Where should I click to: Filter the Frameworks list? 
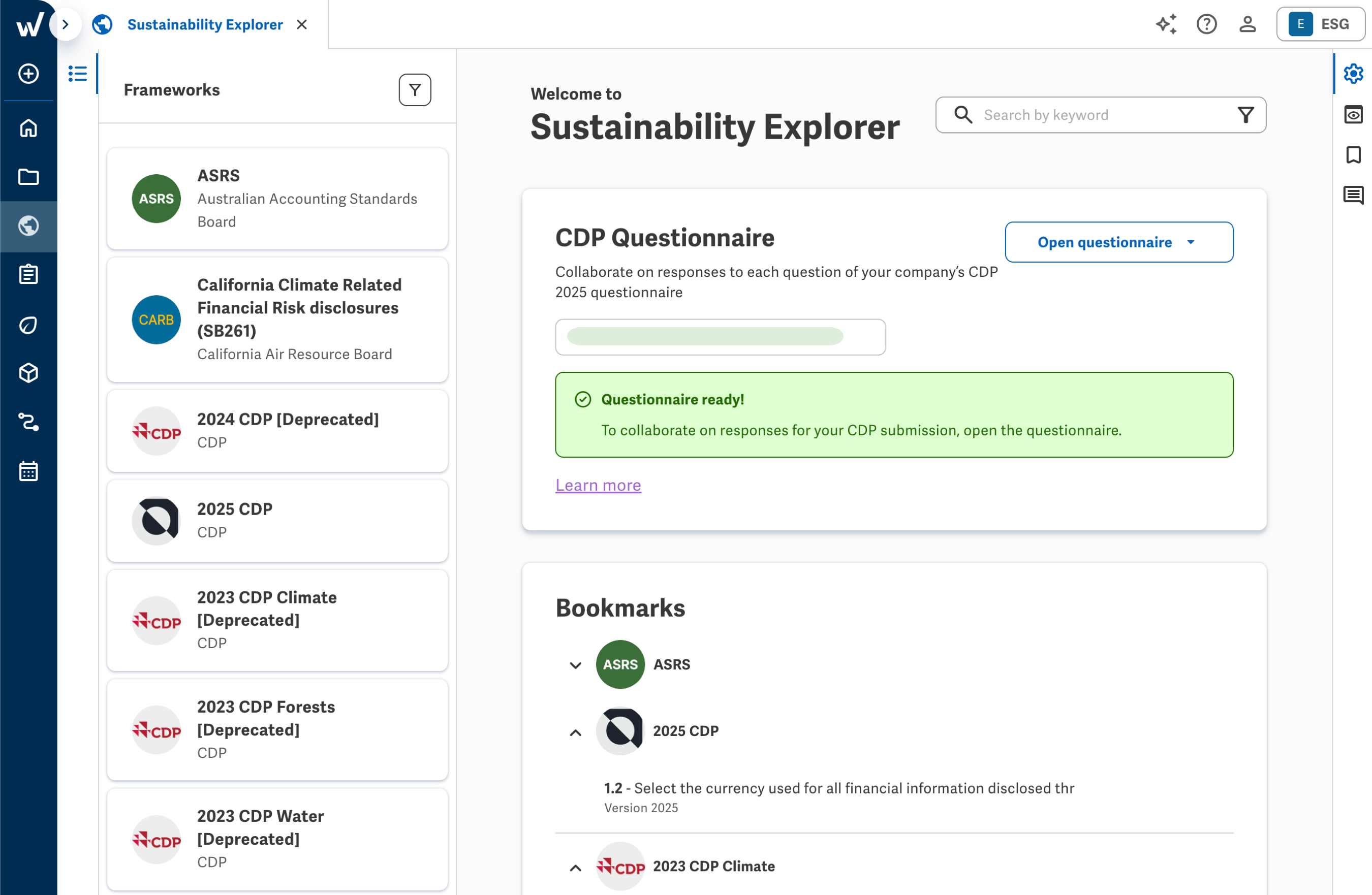(x=415, y=90)
